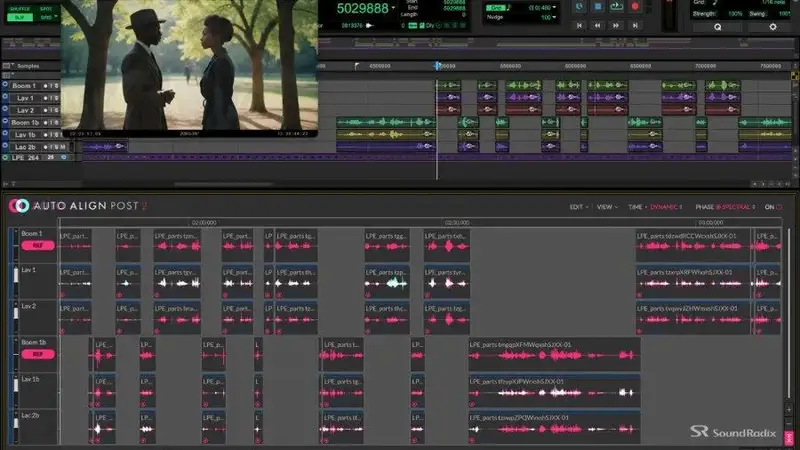Select the Lac 2b track name
800x450 pixels.
[25, 147]
